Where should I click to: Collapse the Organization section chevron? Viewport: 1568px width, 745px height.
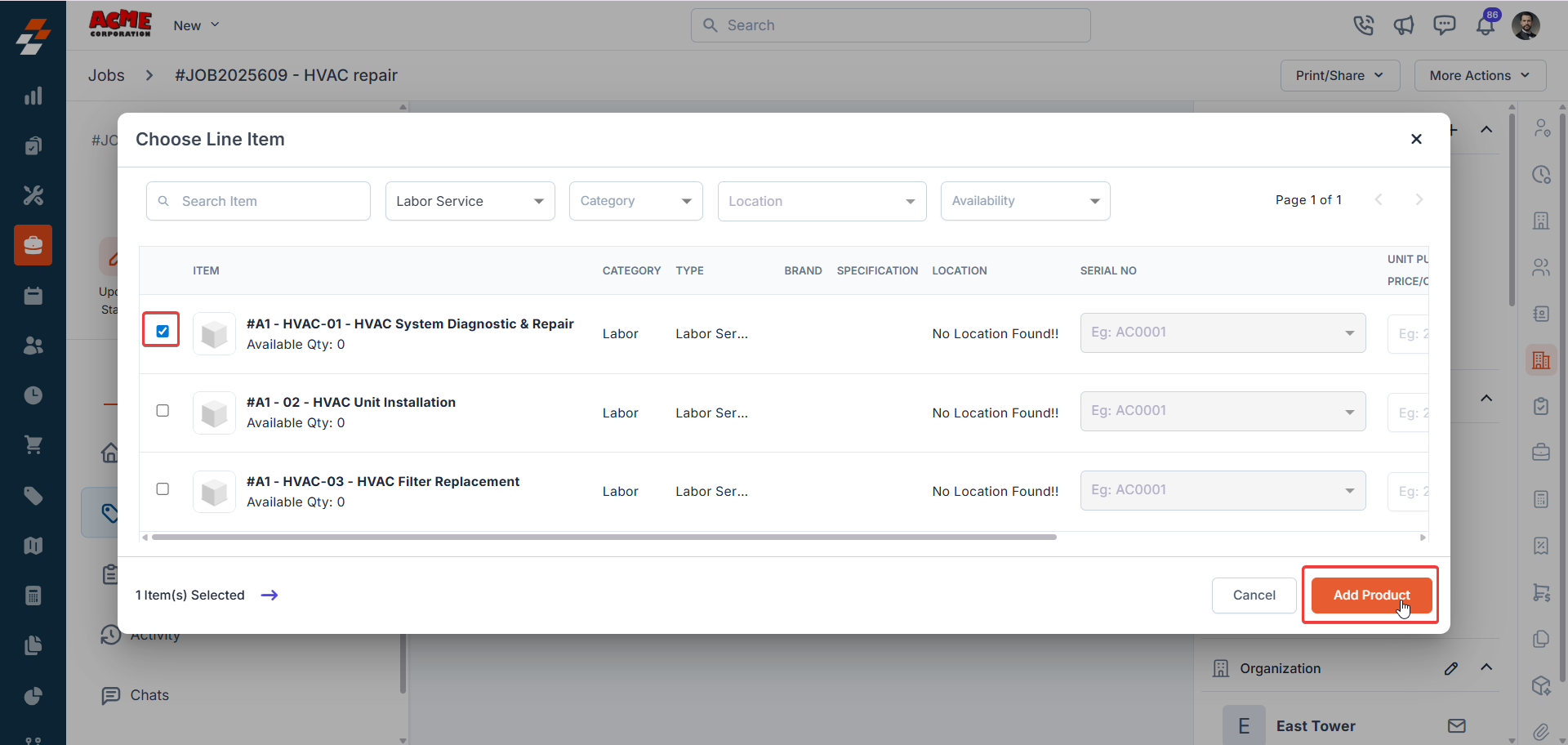click(x=1486, y=667)
